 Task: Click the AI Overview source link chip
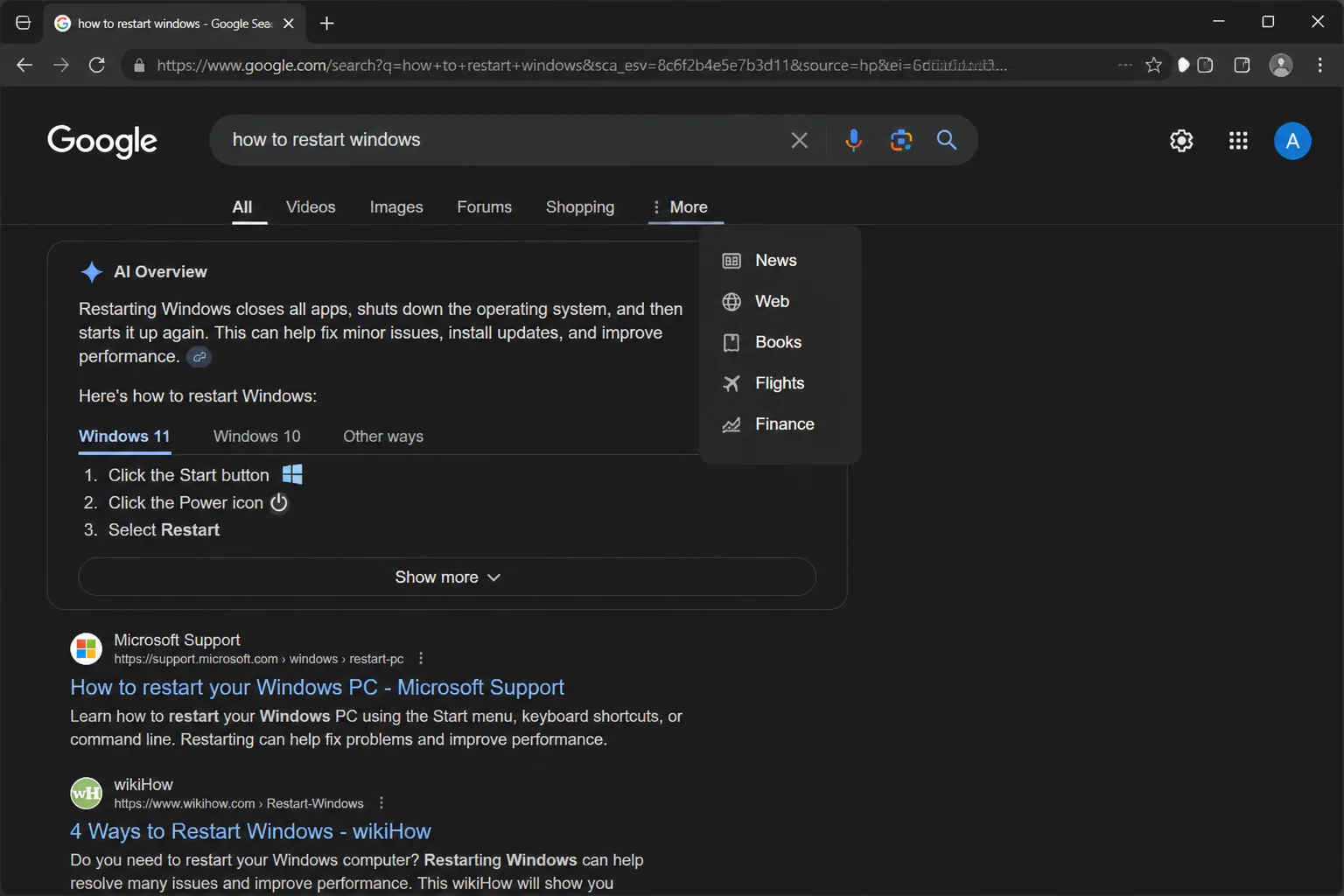(199, 357)
